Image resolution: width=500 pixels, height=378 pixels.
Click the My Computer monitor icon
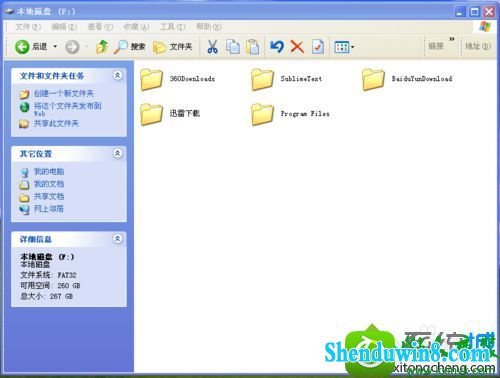tap(24, 172)
